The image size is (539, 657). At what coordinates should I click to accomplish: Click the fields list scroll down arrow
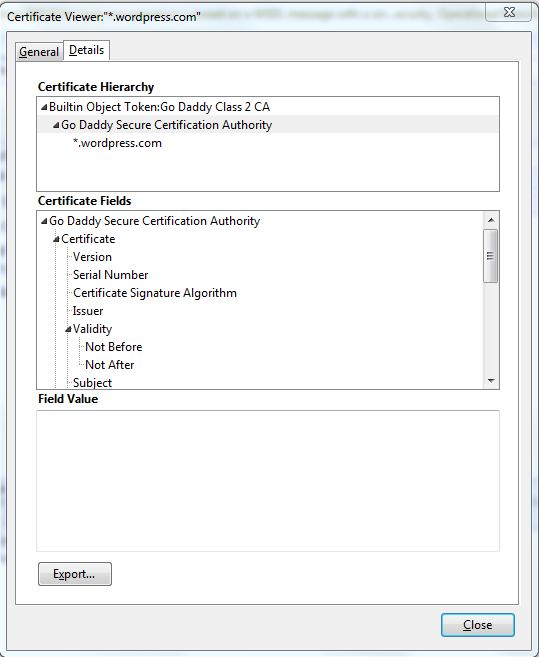(491, 380)
